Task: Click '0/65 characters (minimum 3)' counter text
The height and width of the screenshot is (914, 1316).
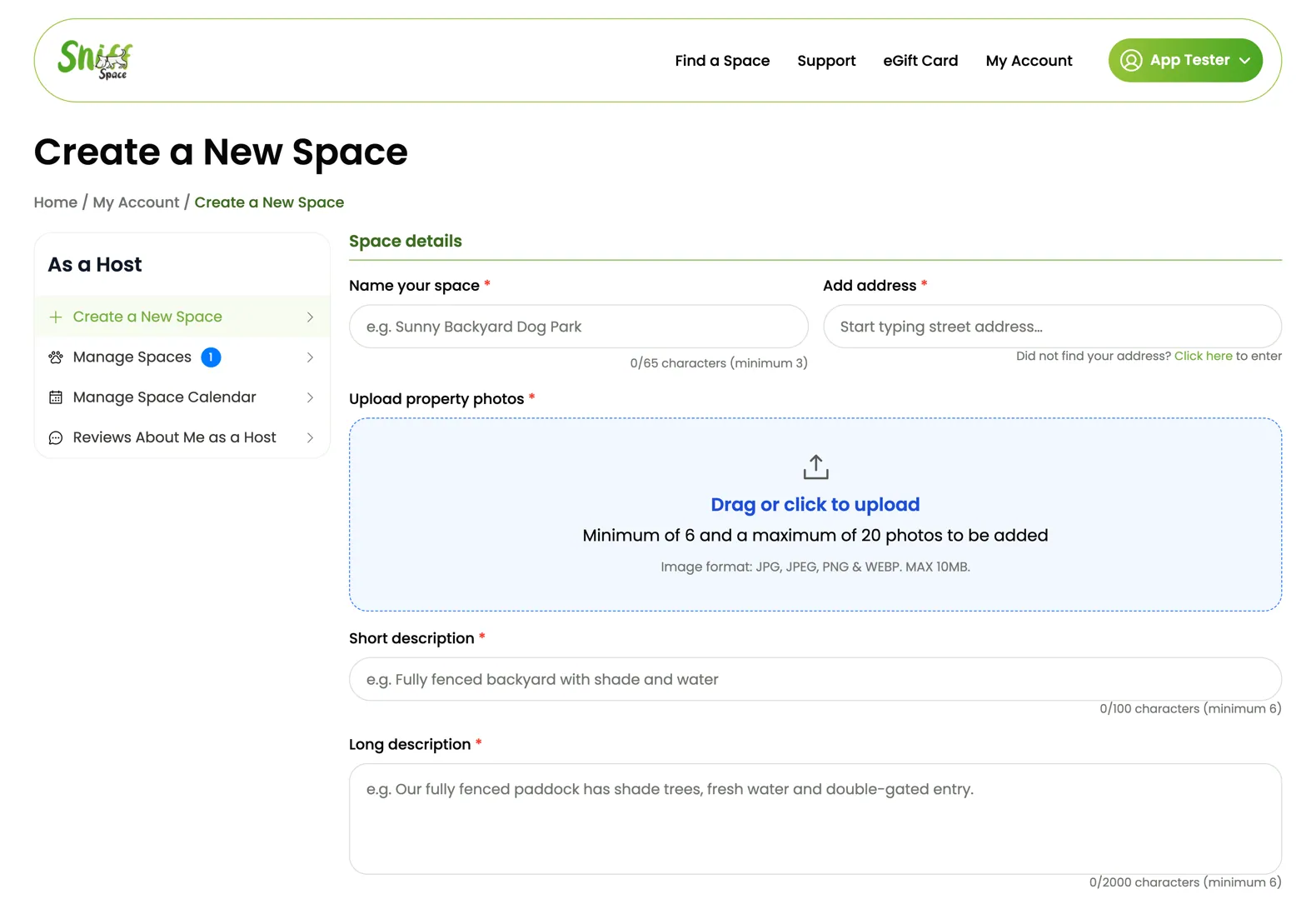Action: tap(719, 363)
